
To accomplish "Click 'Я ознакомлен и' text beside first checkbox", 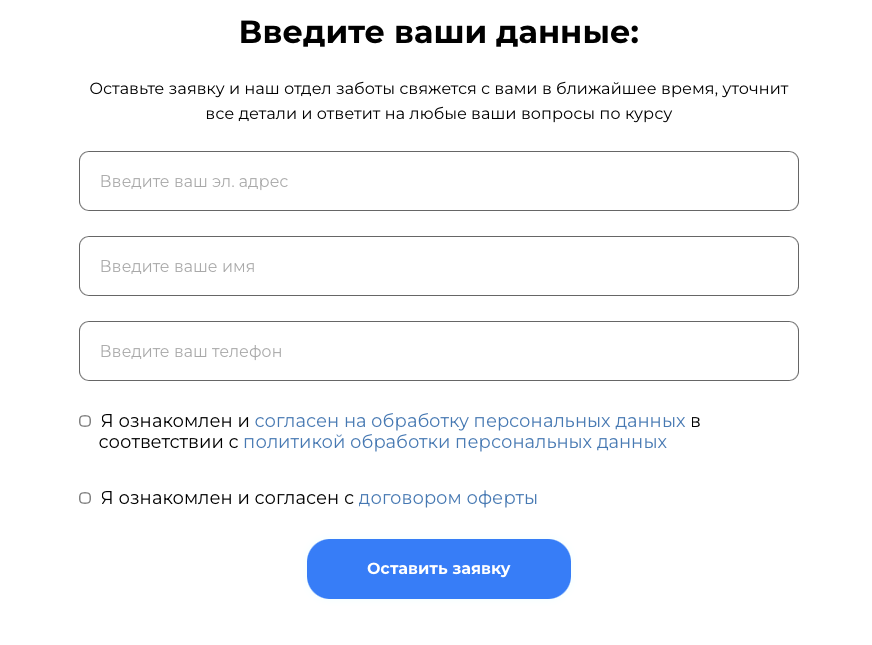I will 175,421.
